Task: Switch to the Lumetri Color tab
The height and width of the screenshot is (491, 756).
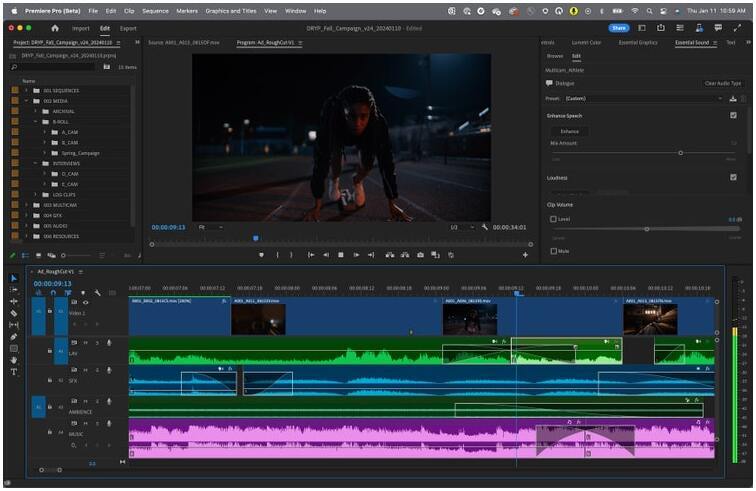Action: tap(586, 42)
